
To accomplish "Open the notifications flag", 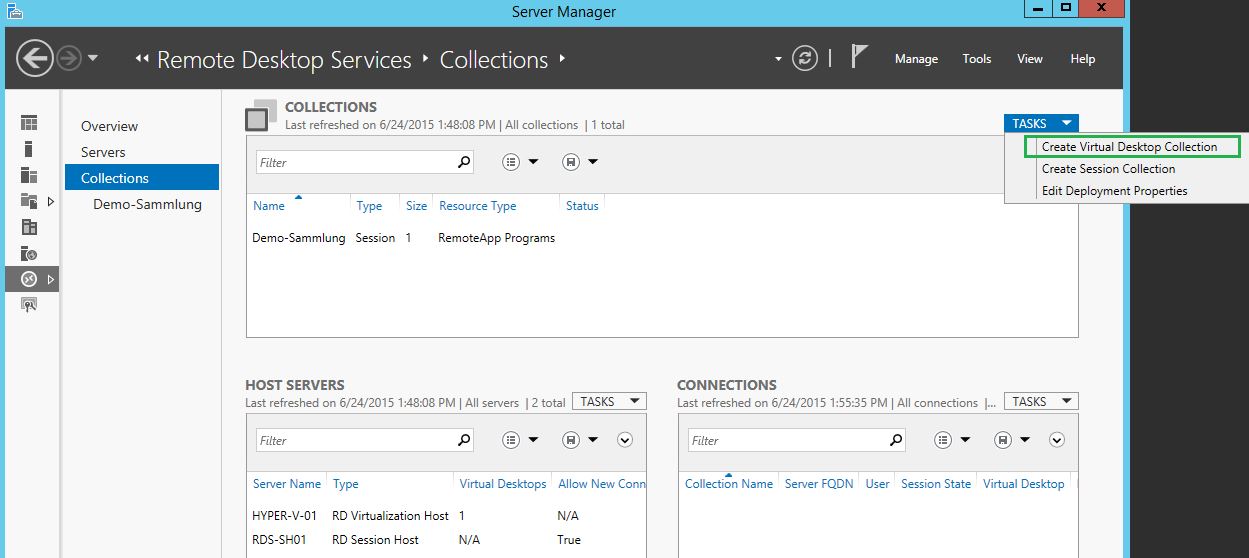I will pos(858,57).
